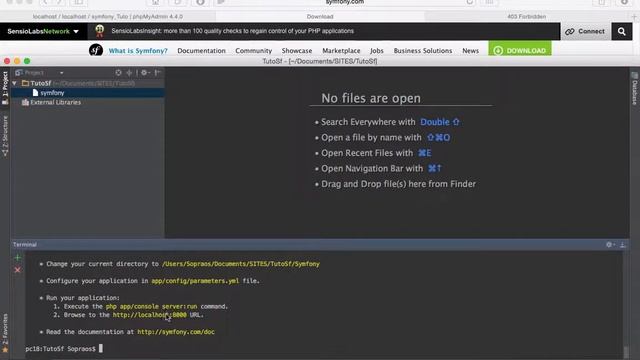Screen dimensions: 640x360
Task: Click the green DOWNLOAD button
Action: click(x=520, y=50)
